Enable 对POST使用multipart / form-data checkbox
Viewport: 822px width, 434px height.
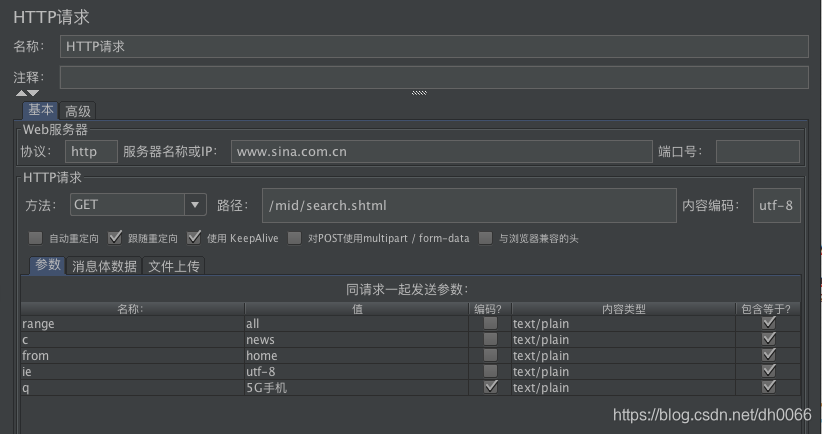click(x=295, y=238)
